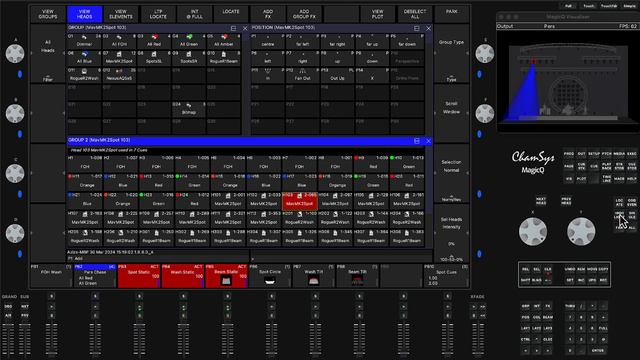Choose the Fan Out position icon
Screen dimensions: 640x360
302,71
